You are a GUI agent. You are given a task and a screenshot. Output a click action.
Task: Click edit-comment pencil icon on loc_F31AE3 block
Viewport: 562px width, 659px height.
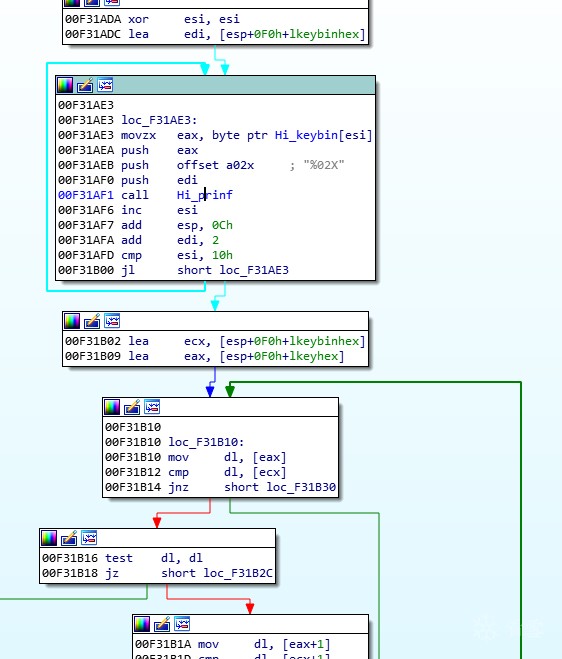(x=85, y=85)
